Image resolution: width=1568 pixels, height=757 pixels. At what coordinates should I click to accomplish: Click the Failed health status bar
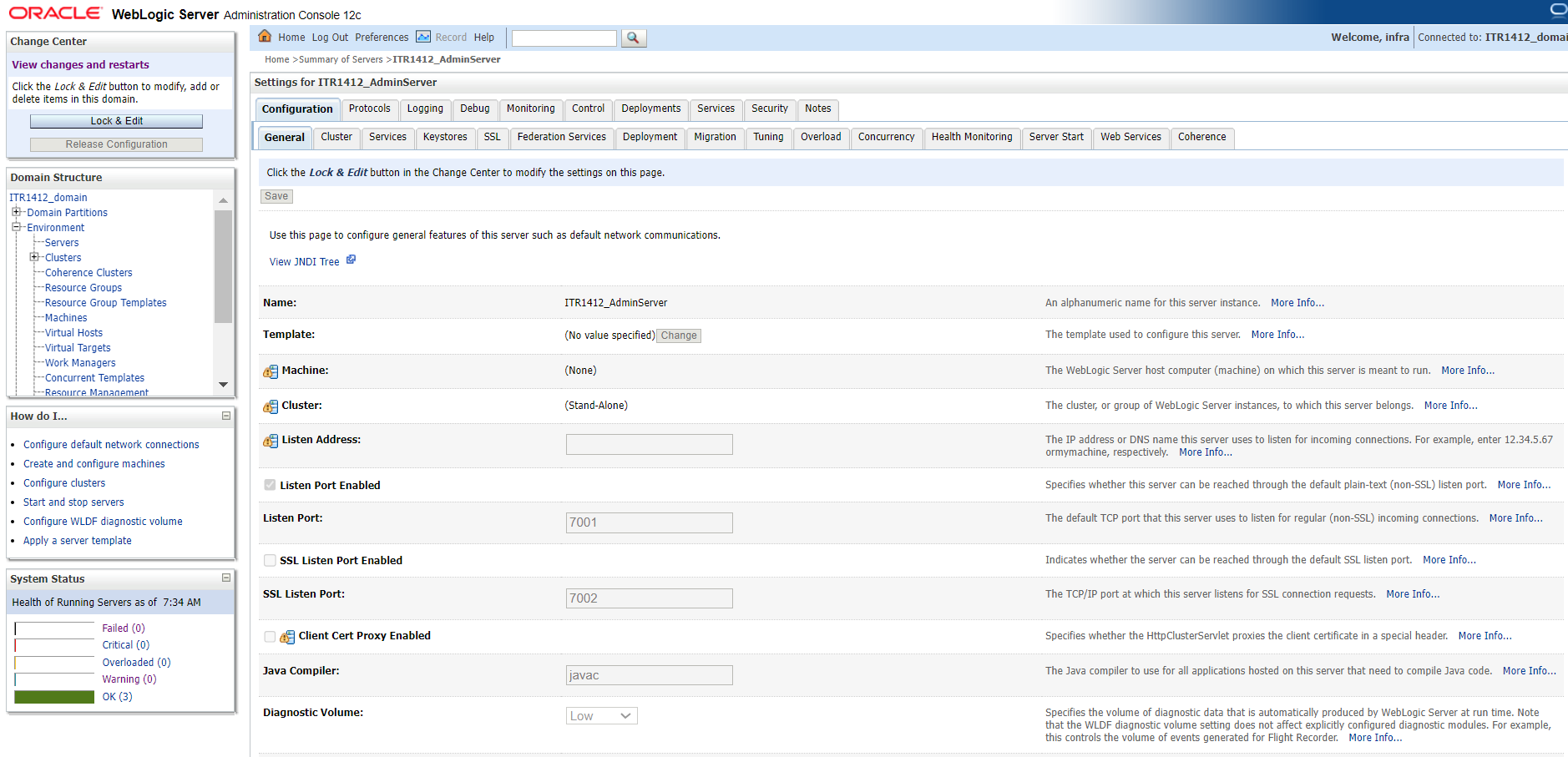(54, 628)
